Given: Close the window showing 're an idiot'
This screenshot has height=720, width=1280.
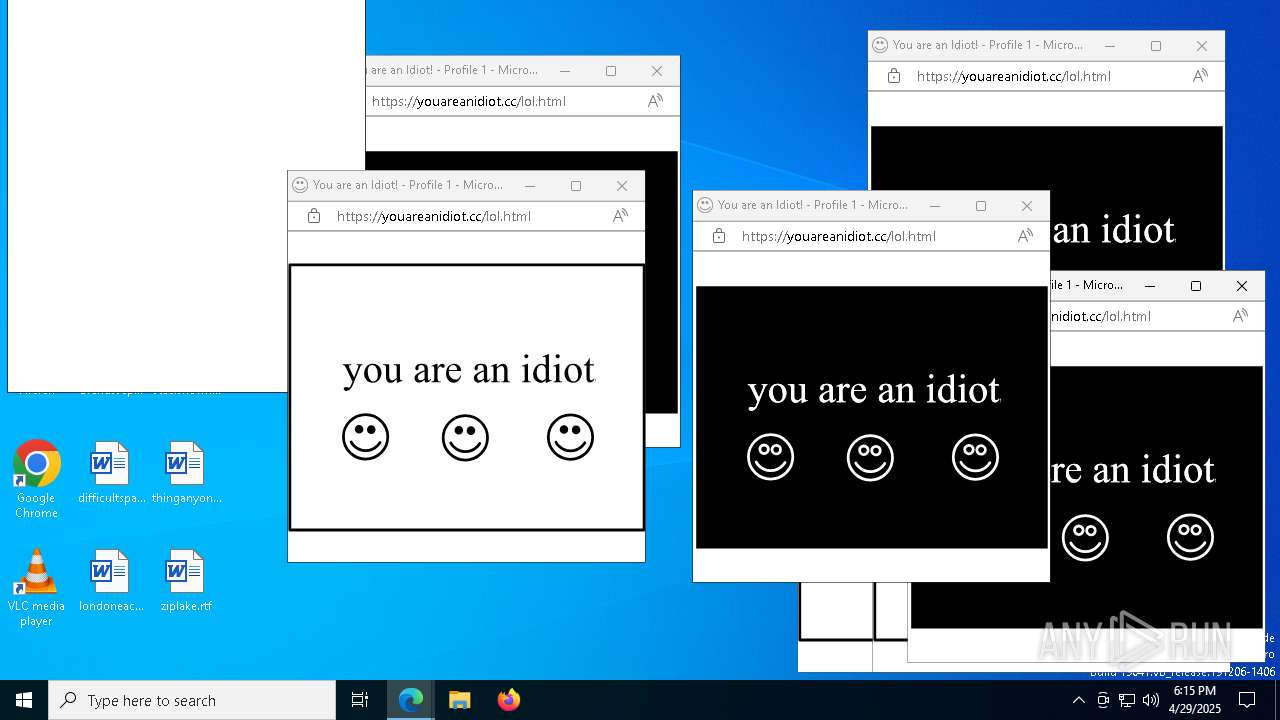Looking at the screenshot, I should pos(1242,286).
